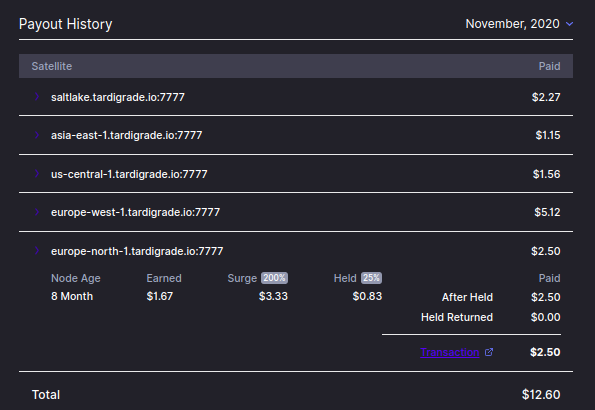Expand the saltlake.tardigrade.io row chevron

(x=37, y=97)
